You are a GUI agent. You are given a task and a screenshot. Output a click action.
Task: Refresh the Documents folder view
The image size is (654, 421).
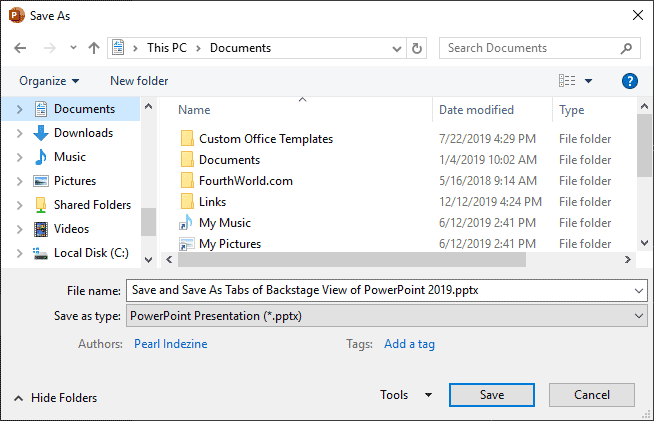tap(417, 48)
